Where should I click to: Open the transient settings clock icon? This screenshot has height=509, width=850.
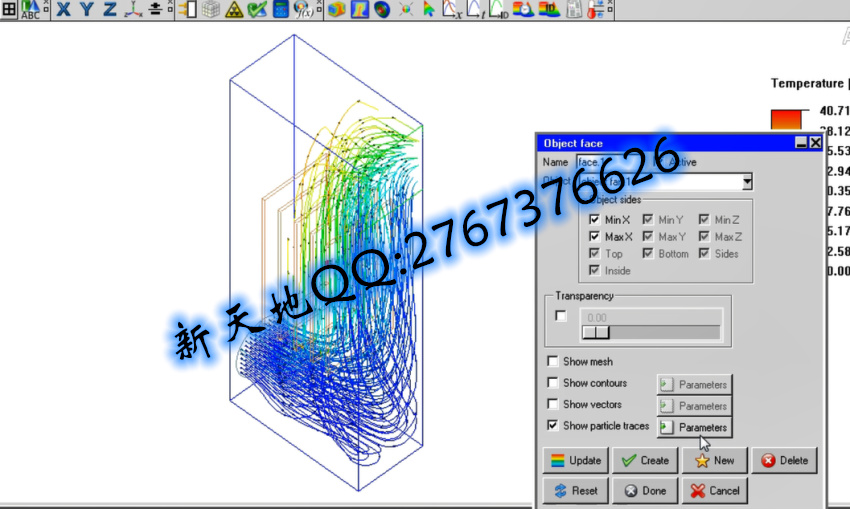pyautogui.click(x=523, y=9)
